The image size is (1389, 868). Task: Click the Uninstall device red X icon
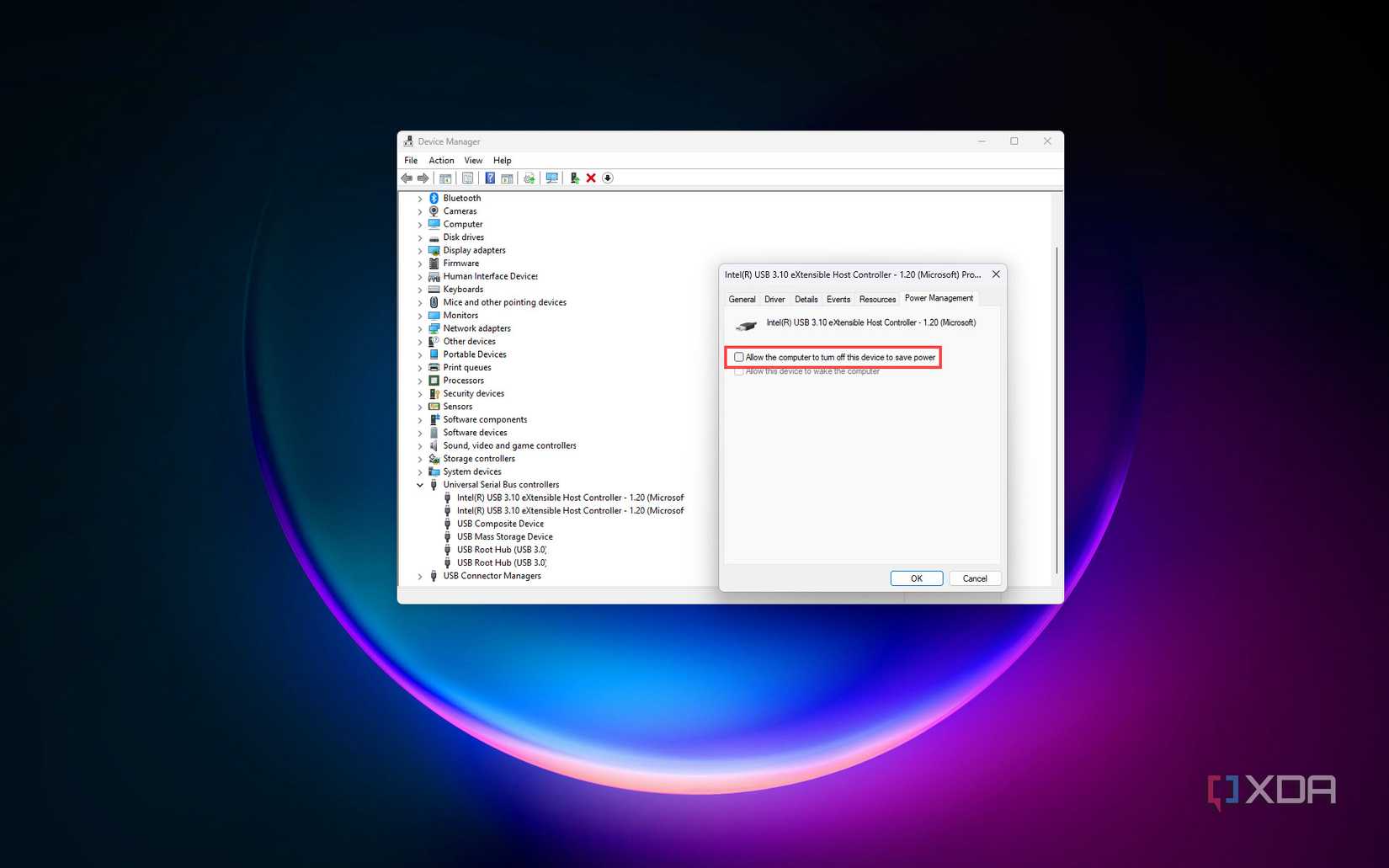coord(591,178)
